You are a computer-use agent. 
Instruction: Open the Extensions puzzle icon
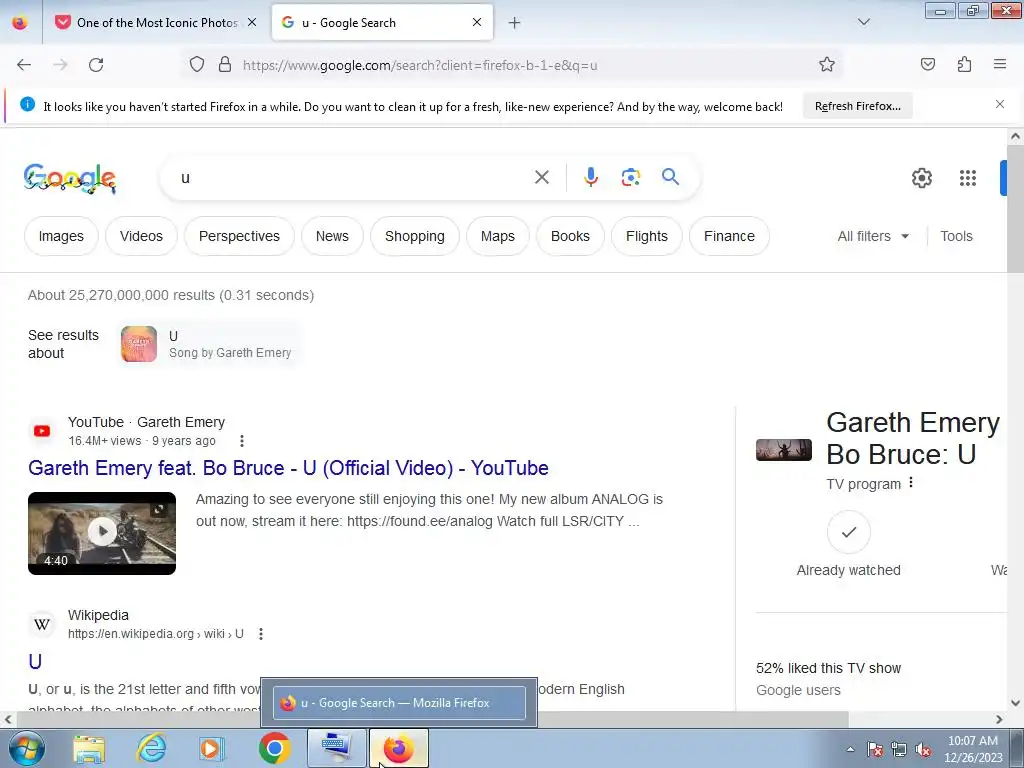(x=964, y=64)
